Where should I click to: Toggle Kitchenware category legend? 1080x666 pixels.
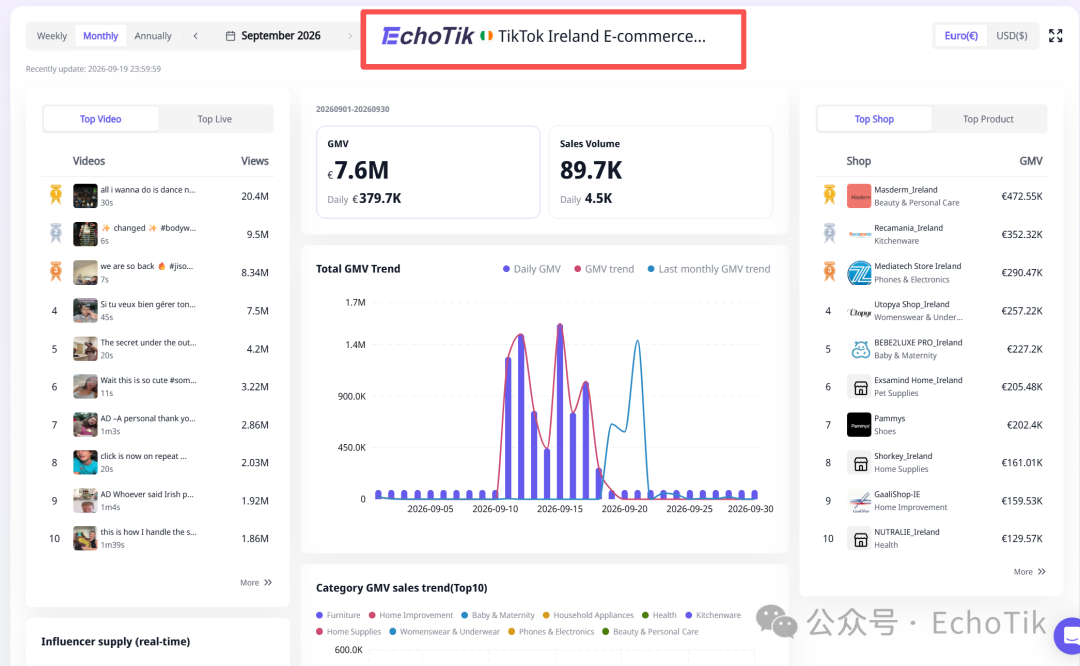tap(713, 615)
